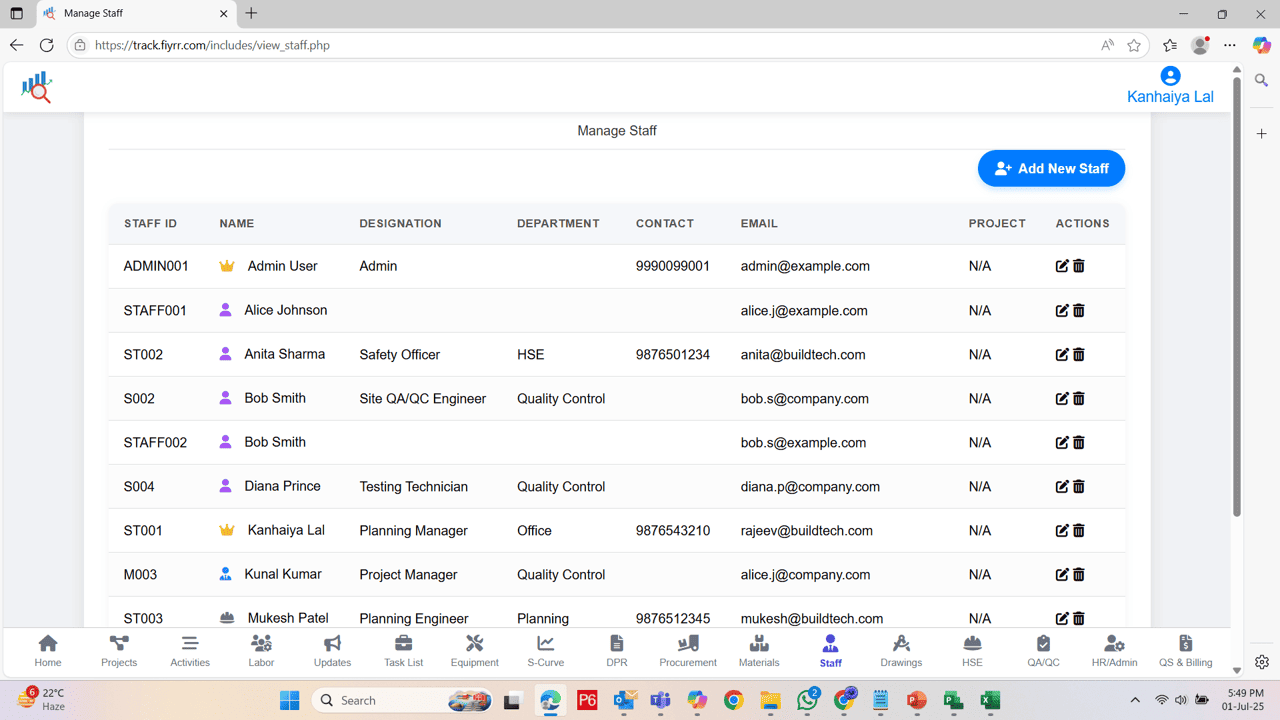Viewport: 1280px width, 720px height.
Task: Open the Task List section
Action: tap(403, 650)
